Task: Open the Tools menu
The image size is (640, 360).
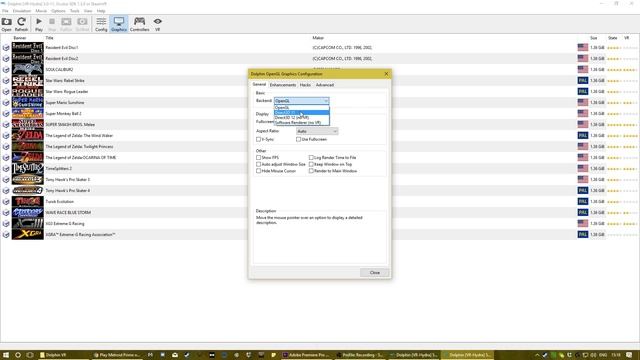Action: (x=75, y=11)
